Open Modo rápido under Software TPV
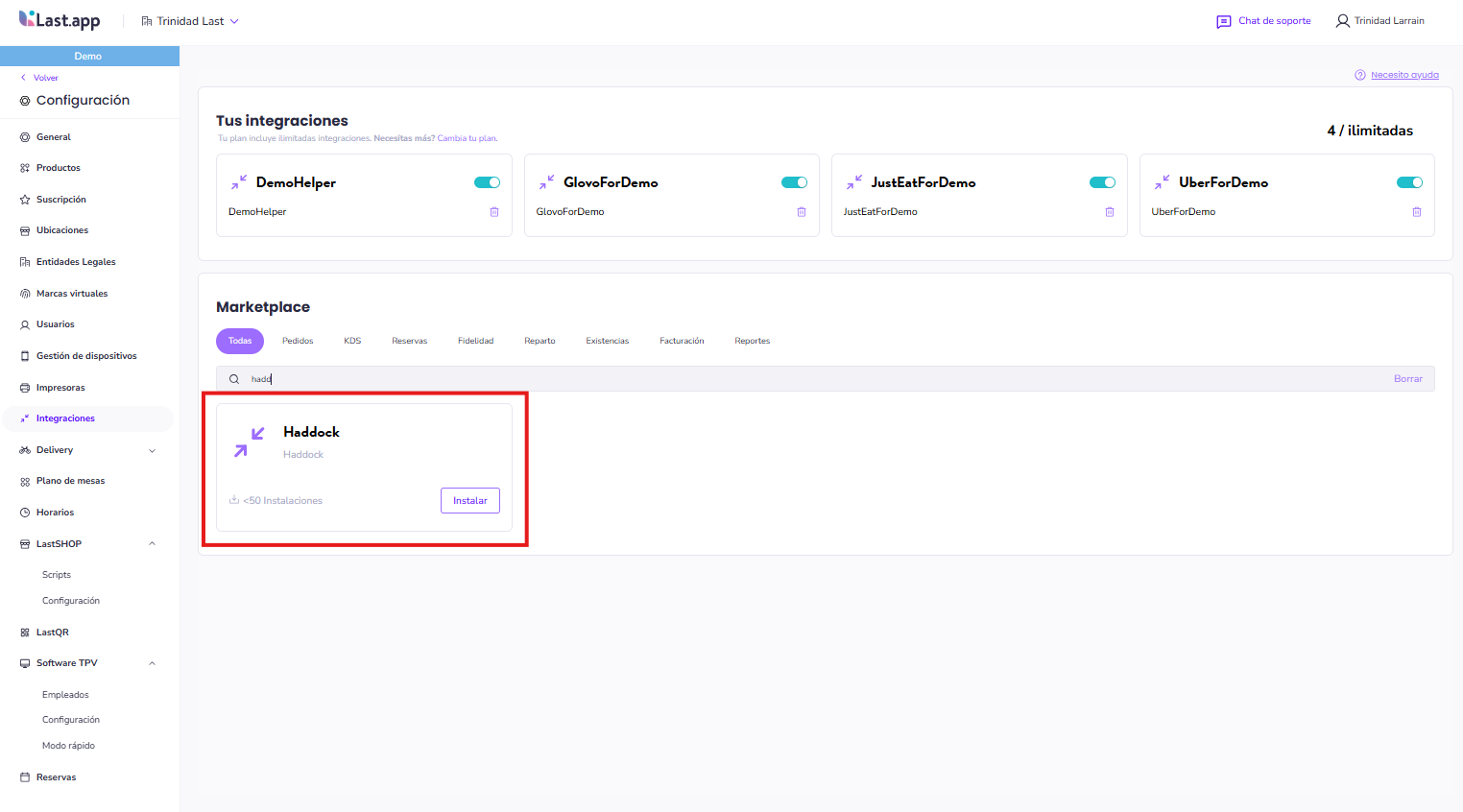The width and height of the screenshot is (1463, 812). point(68,746)
